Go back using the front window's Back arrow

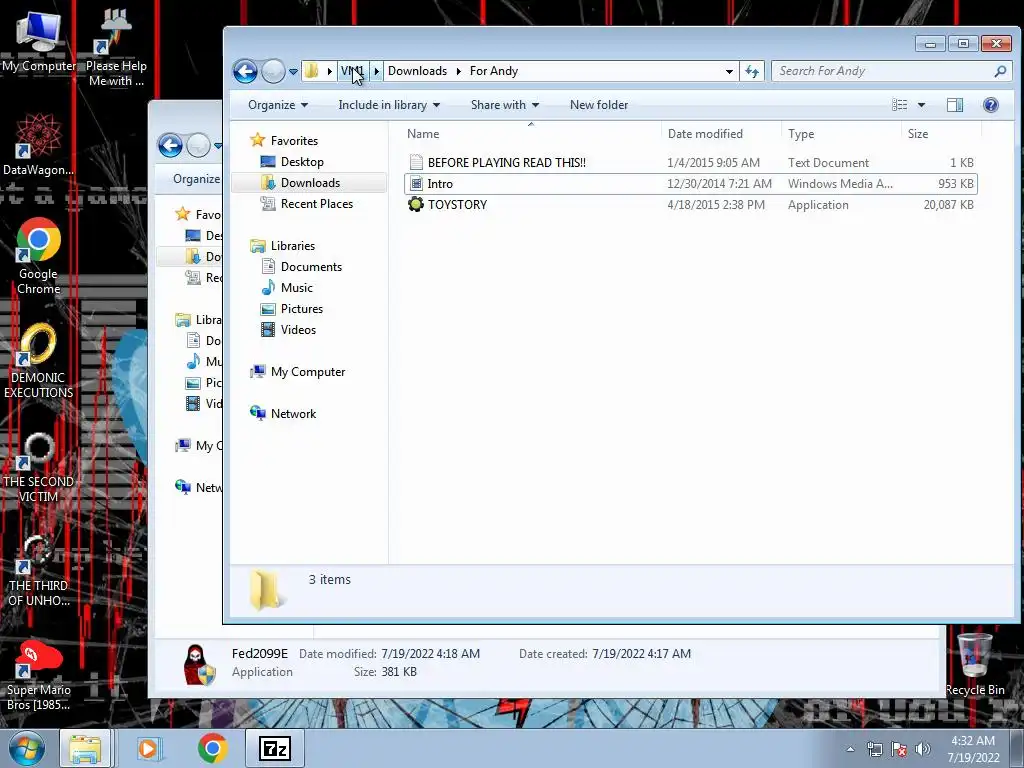click(246, 71)
